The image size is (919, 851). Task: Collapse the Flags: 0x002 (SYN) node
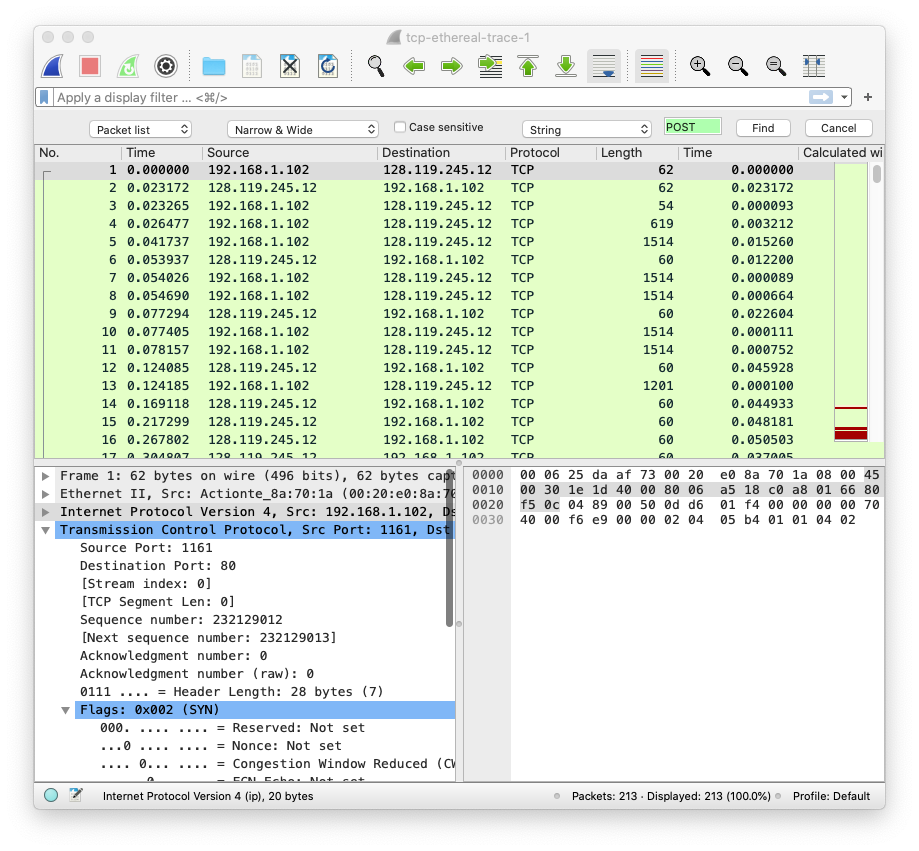coord(66,710)
